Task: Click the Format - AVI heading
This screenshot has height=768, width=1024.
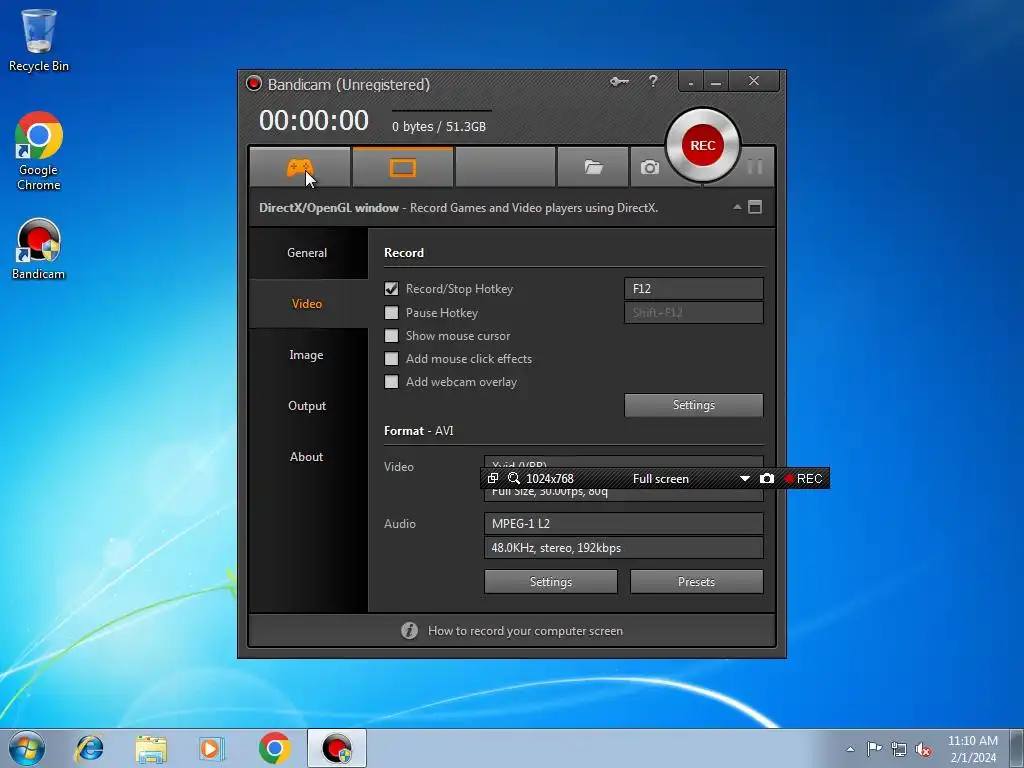Action: point(419,431)
